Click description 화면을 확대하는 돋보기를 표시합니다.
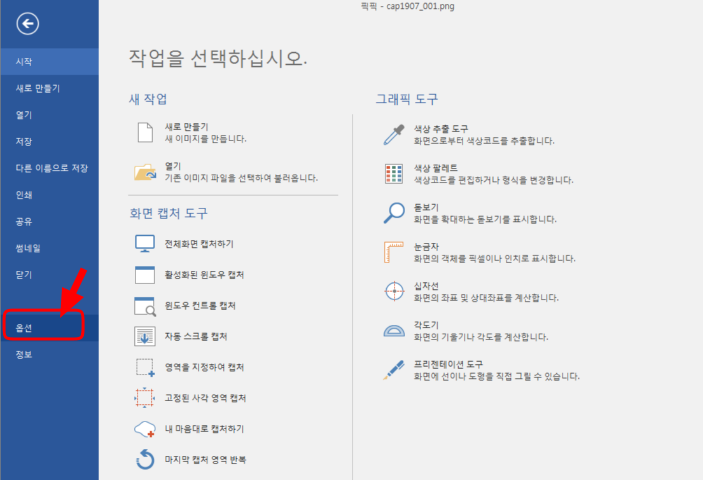703x480 pixels. point(485,219)
